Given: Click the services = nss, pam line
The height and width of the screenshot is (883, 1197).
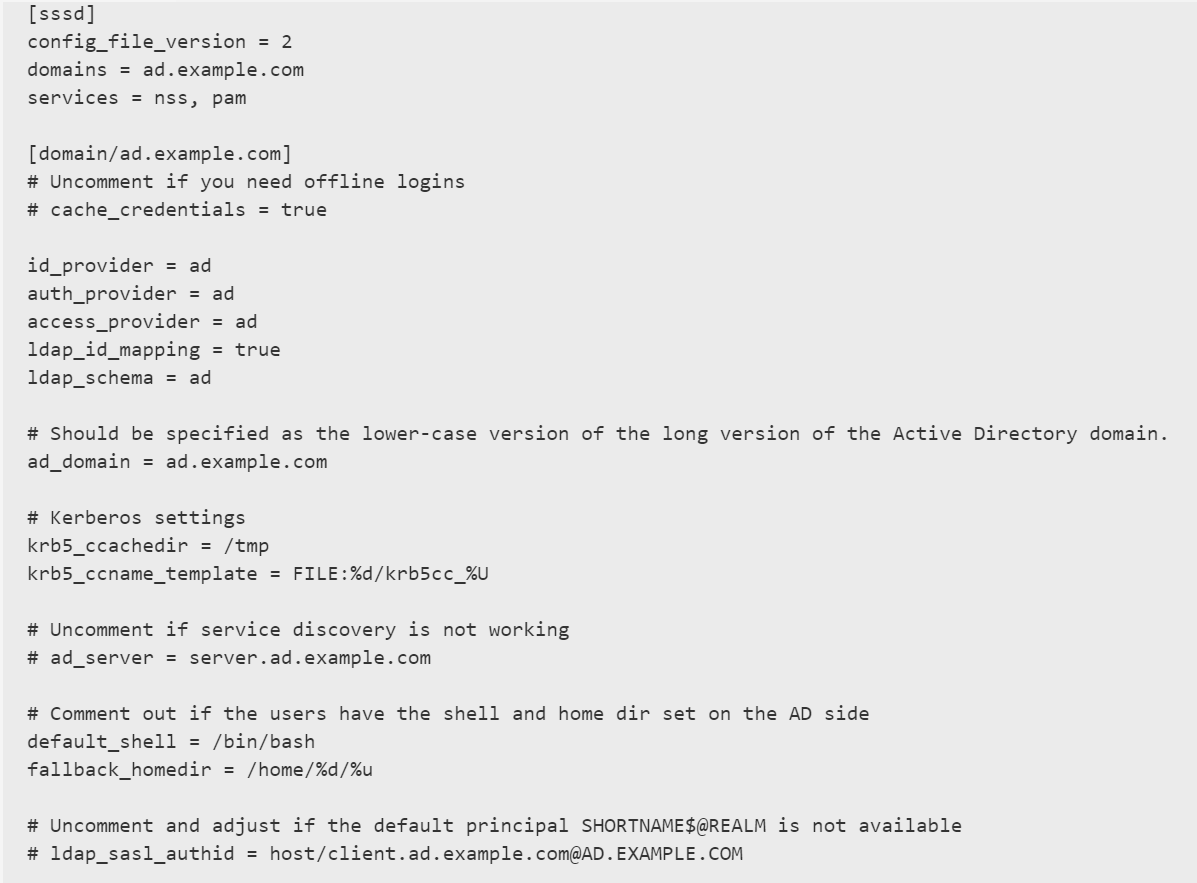Looking at the screenshot, I should point(136,98).
